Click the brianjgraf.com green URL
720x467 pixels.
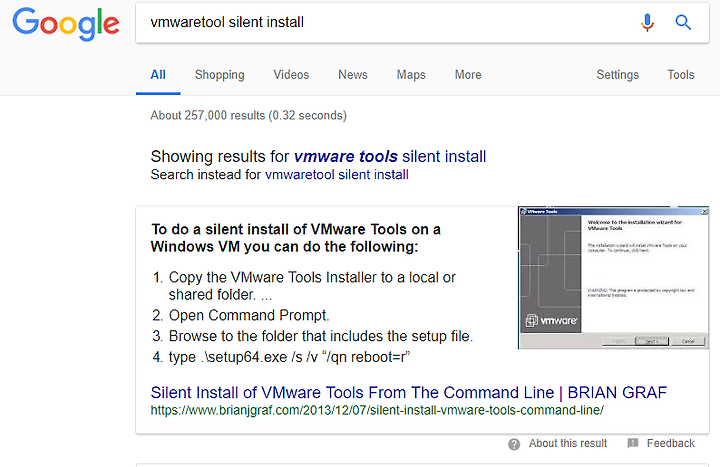377,410
